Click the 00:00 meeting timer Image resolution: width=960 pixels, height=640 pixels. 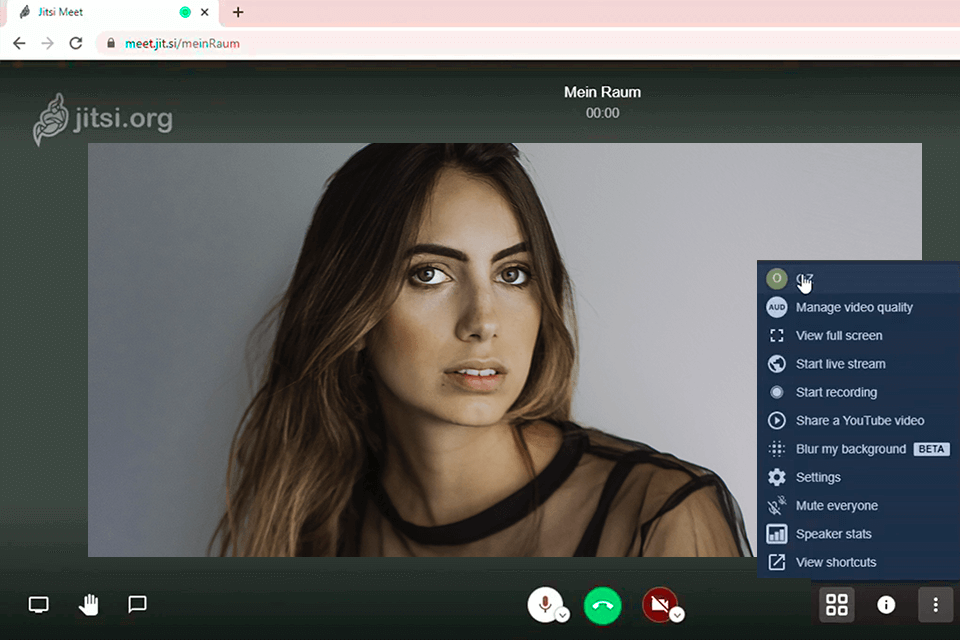602,113
